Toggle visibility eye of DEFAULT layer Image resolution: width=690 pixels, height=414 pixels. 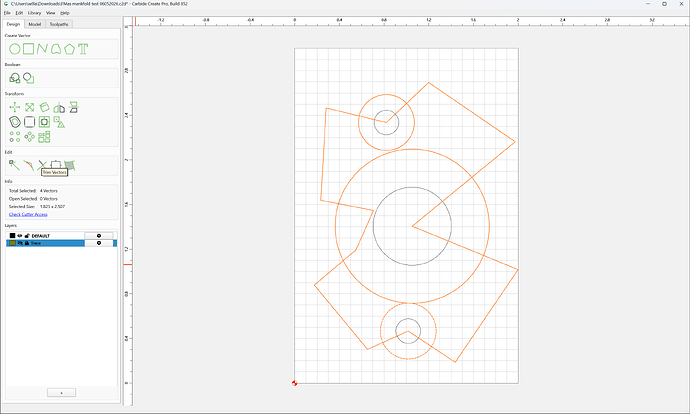(x=20, y=236)
